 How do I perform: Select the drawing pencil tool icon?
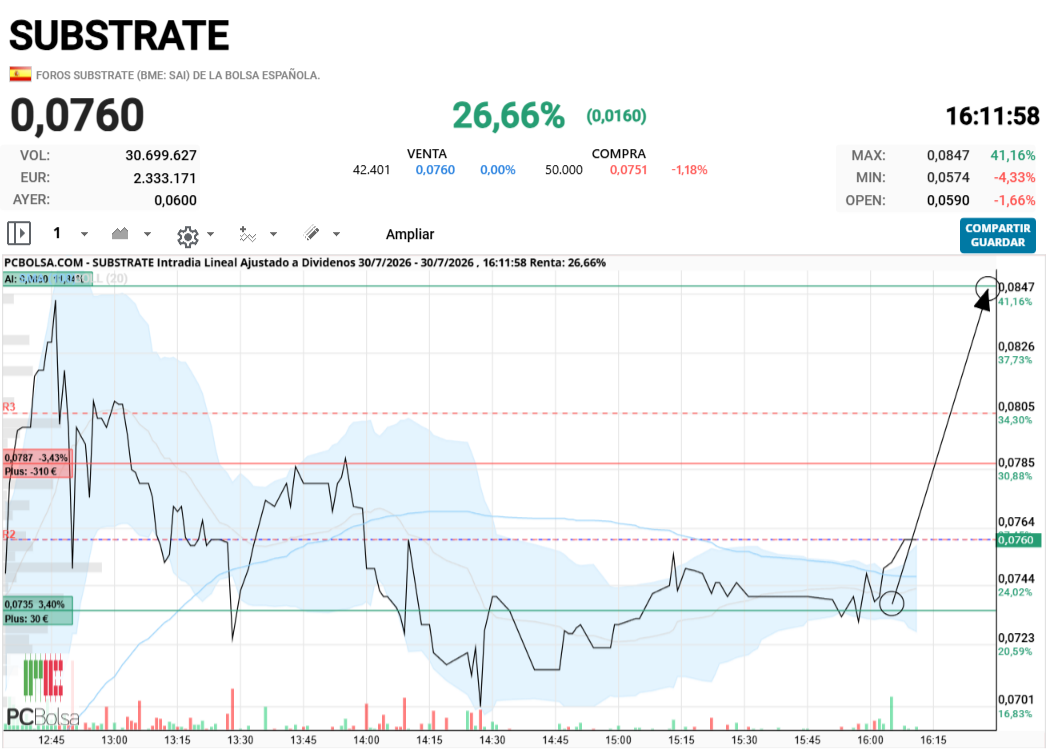(311, 233)
